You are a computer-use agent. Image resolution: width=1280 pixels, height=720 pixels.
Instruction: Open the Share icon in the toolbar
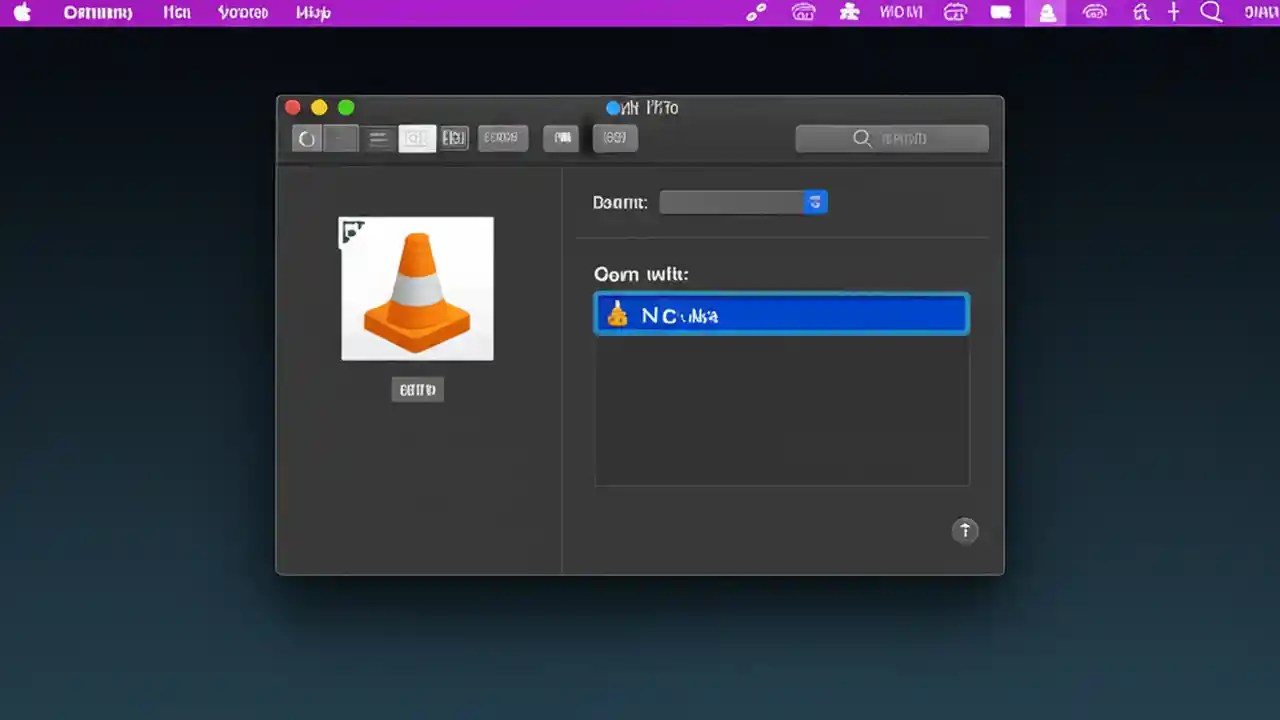(560, 138)
